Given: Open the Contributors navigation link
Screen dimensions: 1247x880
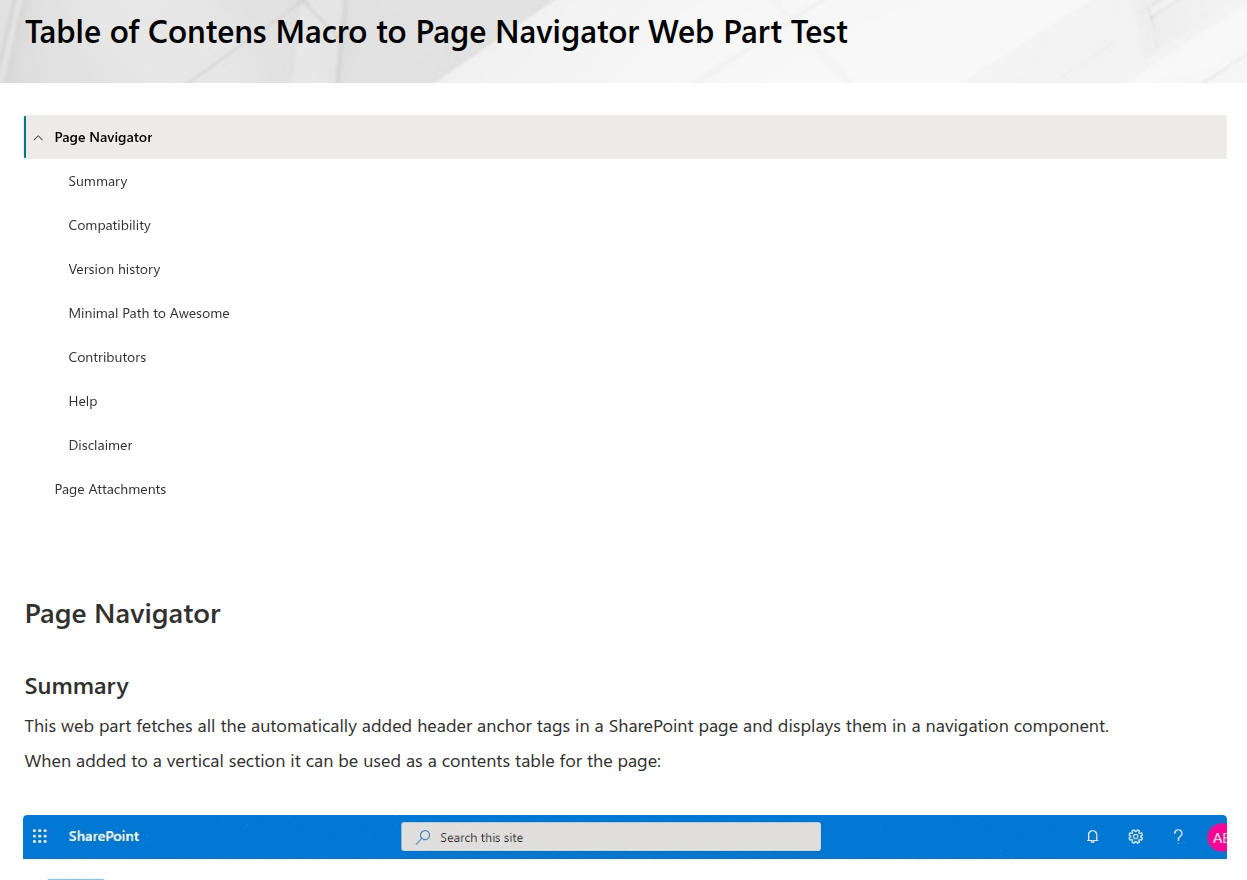Looking at the screenshot, I should pos(106,357).
